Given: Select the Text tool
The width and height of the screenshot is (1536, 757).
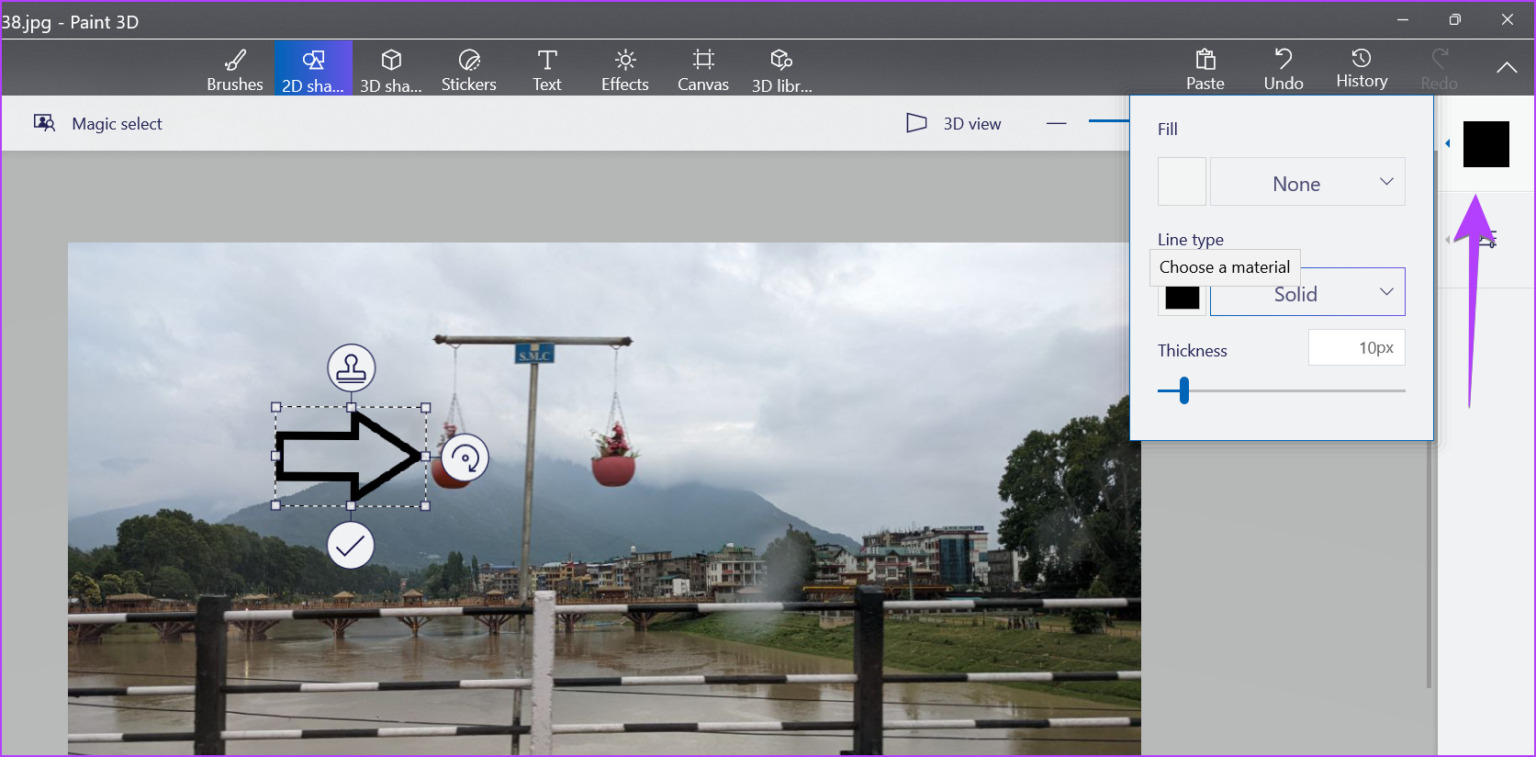Looking at the screenshot, I should point(546,68).
